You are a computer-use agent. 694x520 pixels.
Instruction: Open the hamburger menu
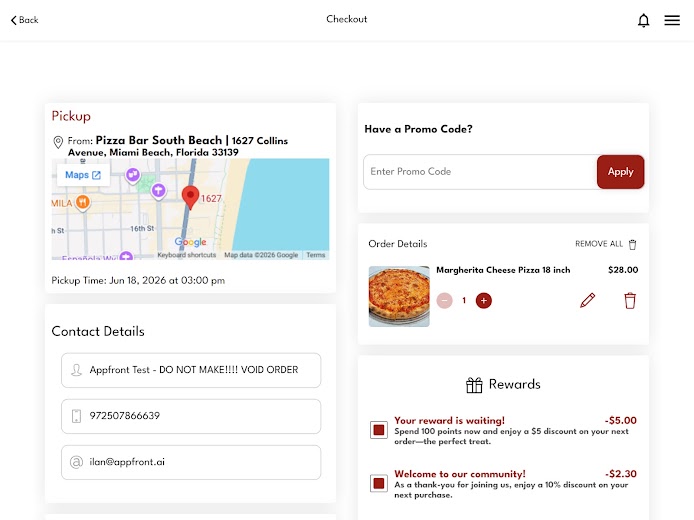point(672,20)
